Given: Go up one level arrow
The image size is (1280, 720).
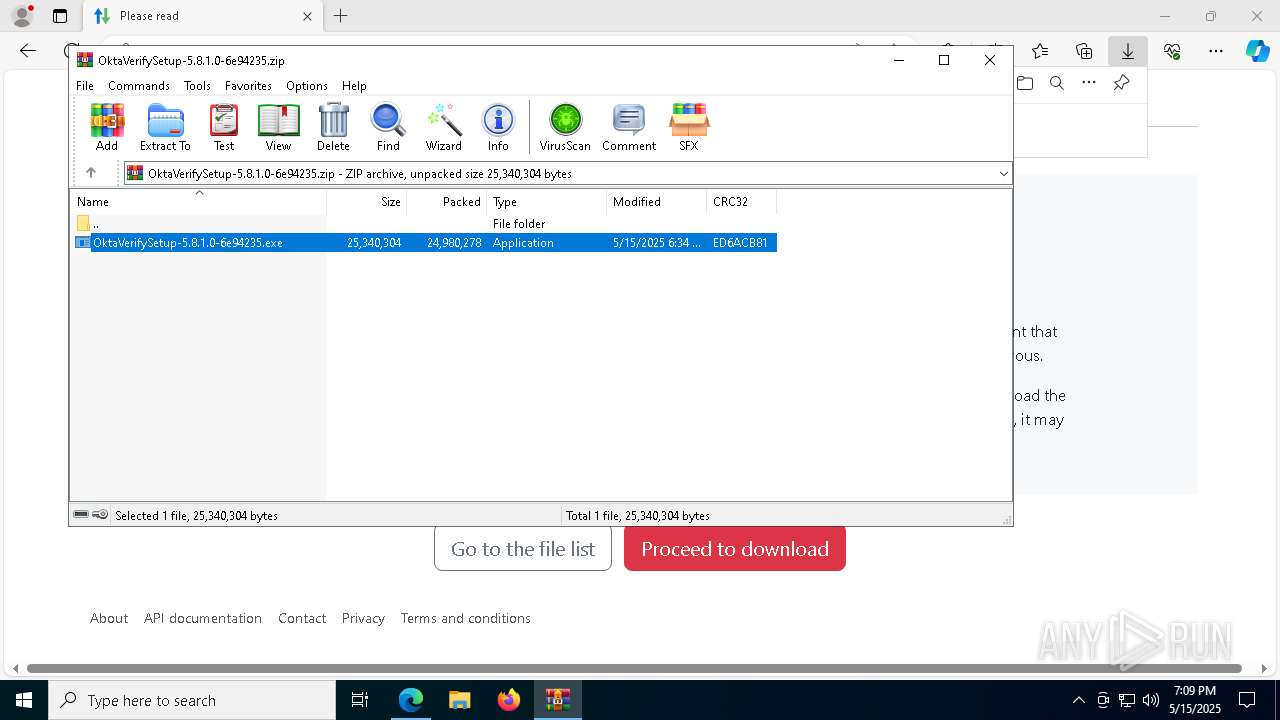Looking at the screenshot, I should (91, 173).
